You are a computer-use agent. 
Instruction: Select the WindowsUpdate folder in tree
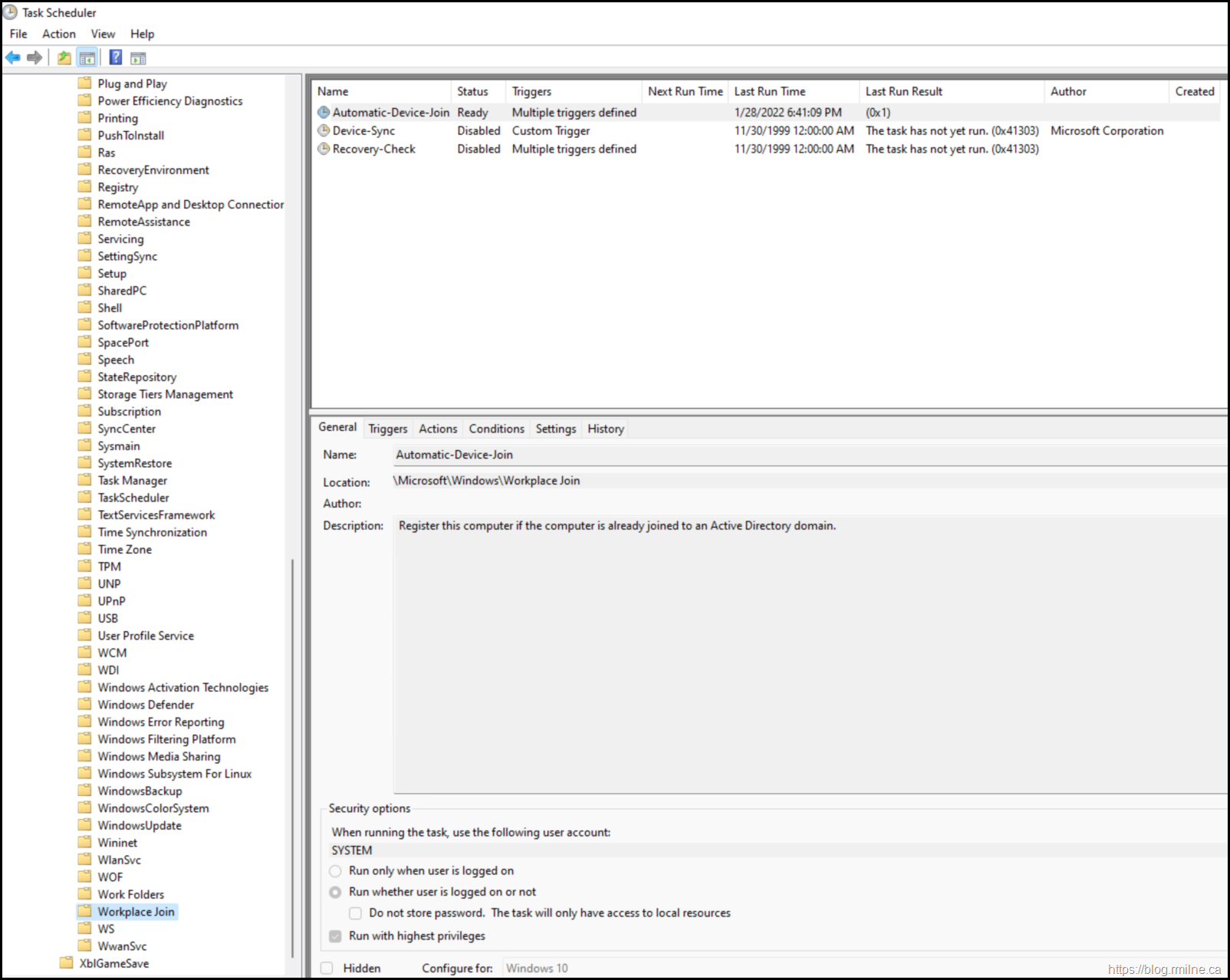[140, 825]
